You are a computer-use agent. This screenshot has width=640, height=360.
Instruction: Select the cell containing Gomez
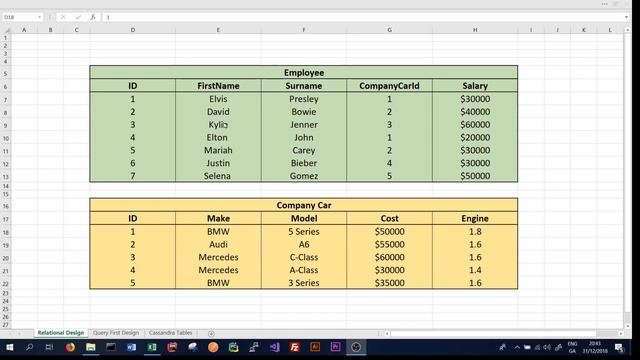[x=304, y=176]
